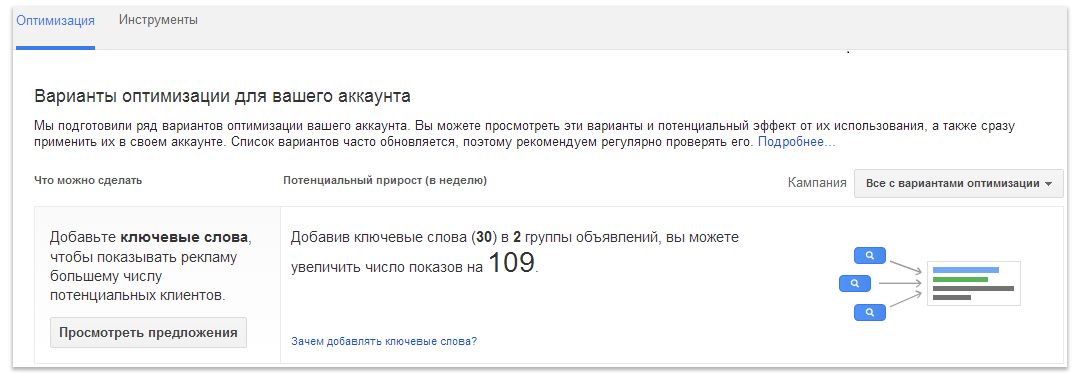The image size is (1078, 375).
Task: Open Зачем добавлять ключевые слова? link
Action: coord(384,341)
